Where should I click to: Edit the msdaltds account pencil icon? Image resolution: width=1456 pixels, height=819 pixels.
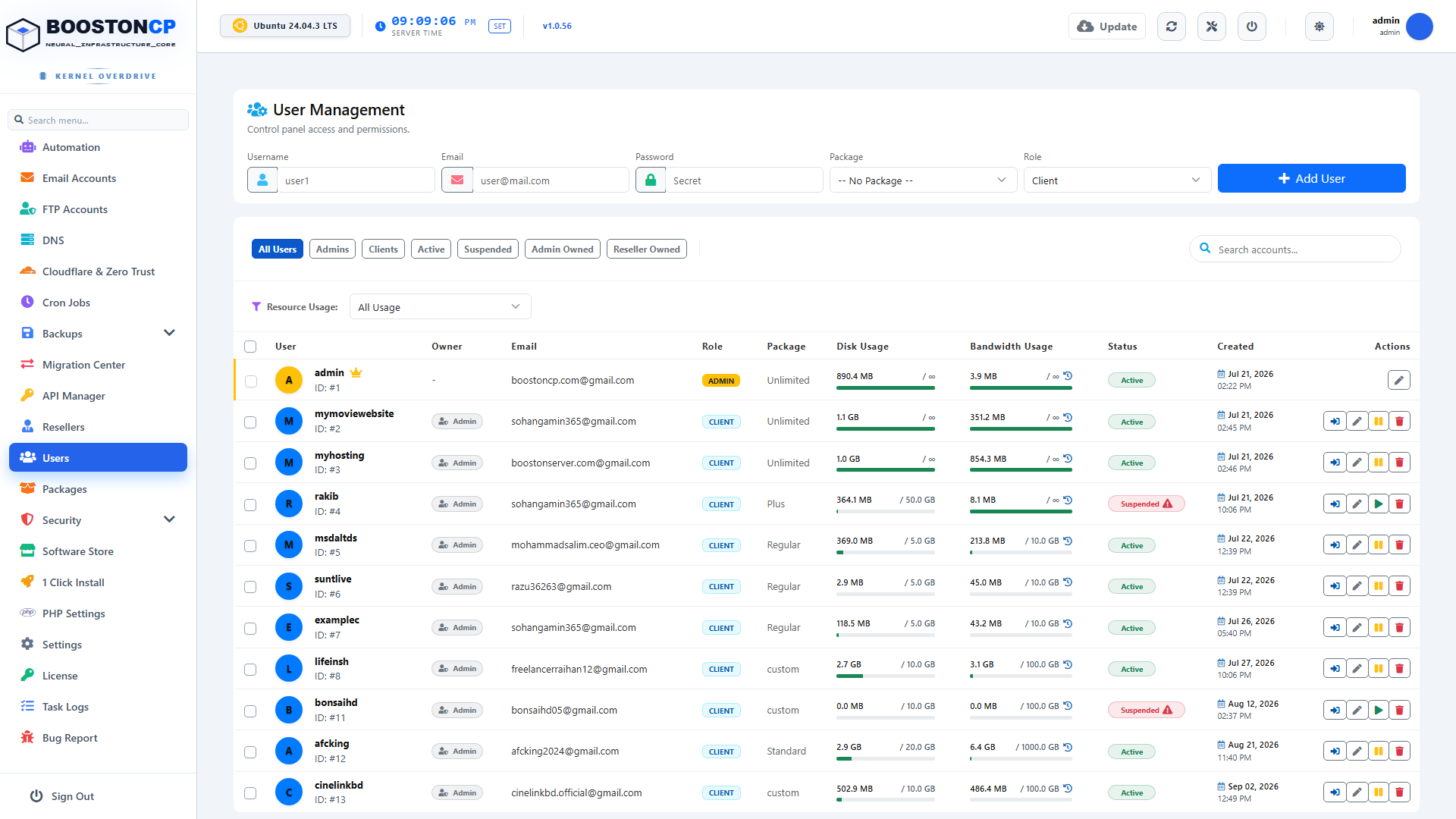click(1357, 545)
